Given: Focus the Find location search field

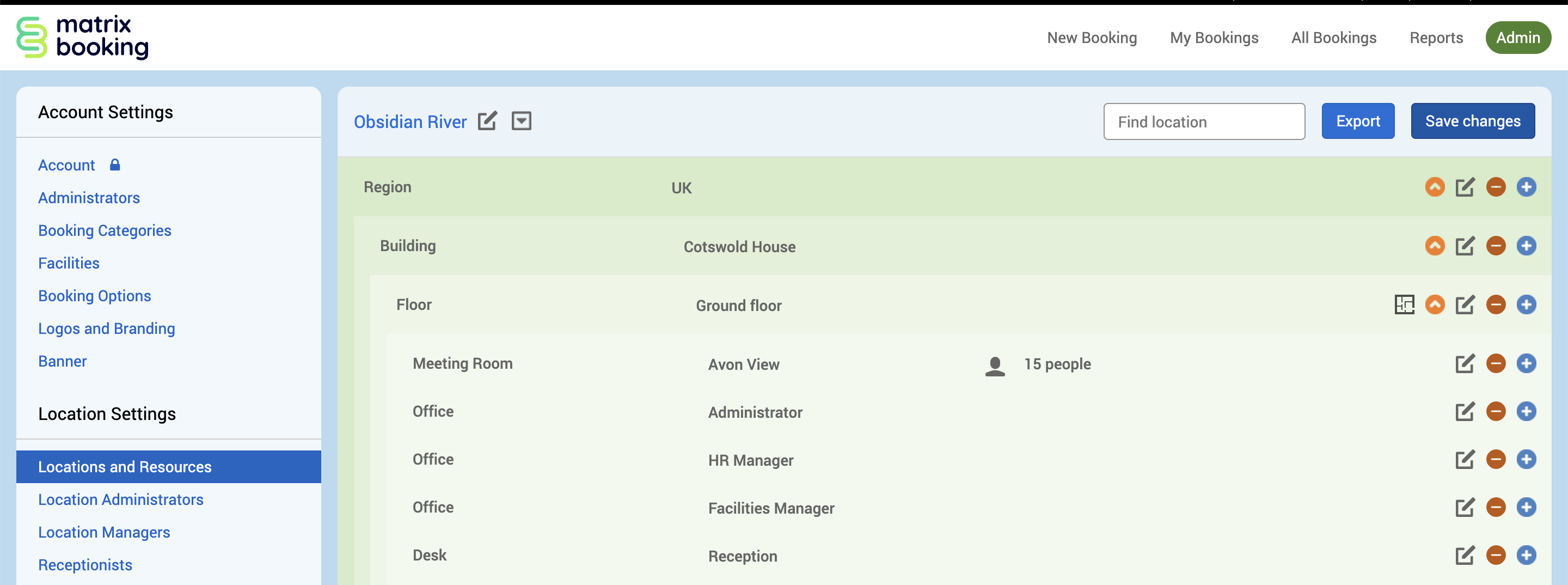Looking at the screenshot, I should (x=1203, y=122).
